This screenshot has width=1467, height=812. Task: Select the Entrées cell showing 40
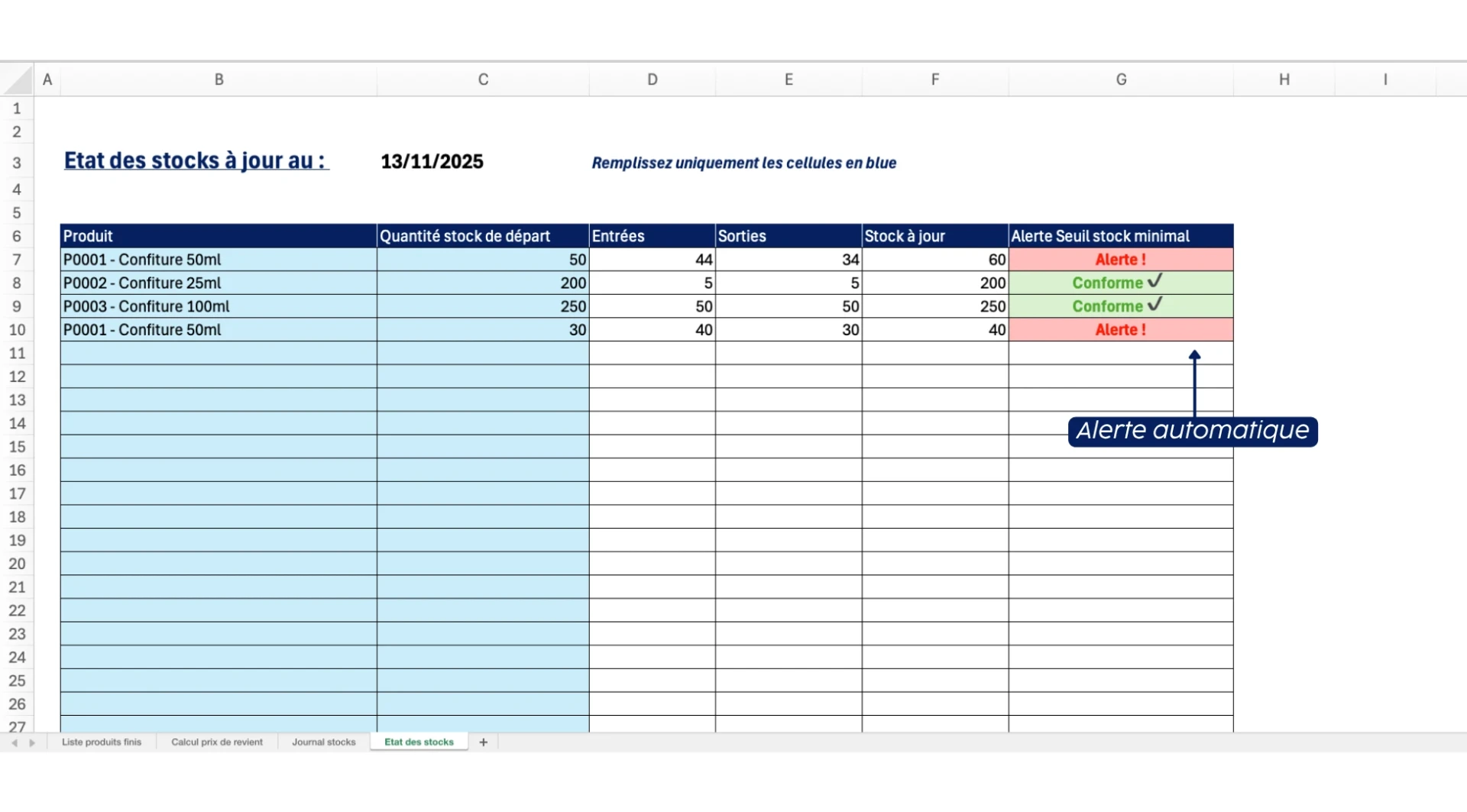point(653,330)
